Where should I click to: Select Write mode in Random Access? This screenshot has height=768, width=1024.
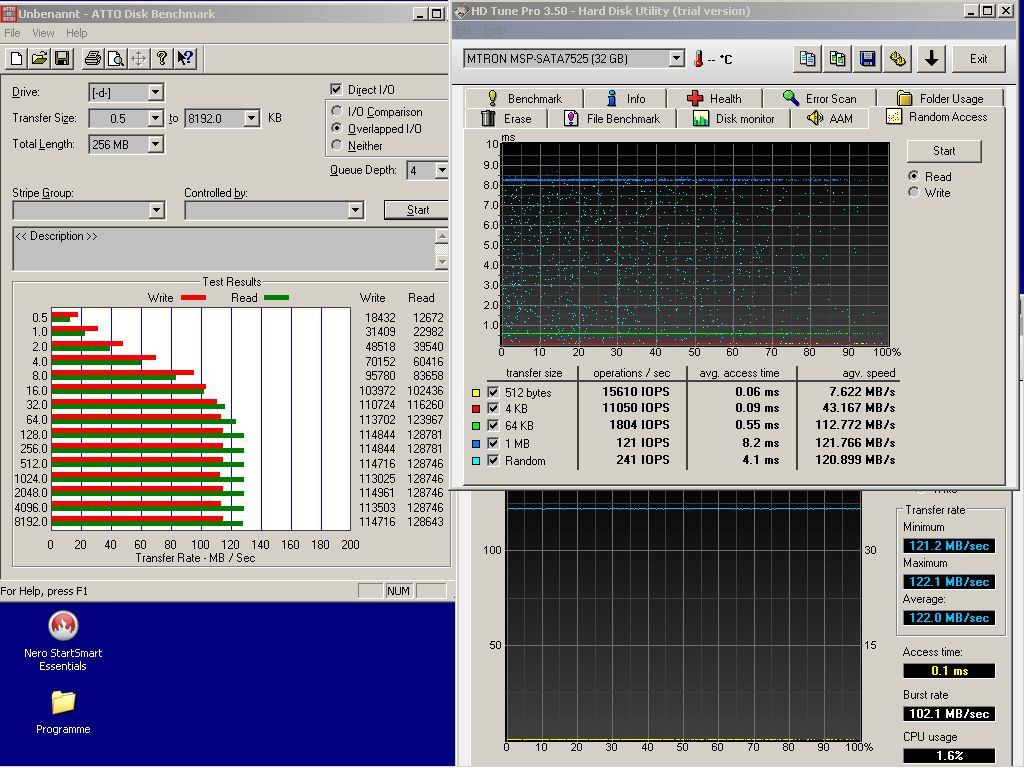914,192
